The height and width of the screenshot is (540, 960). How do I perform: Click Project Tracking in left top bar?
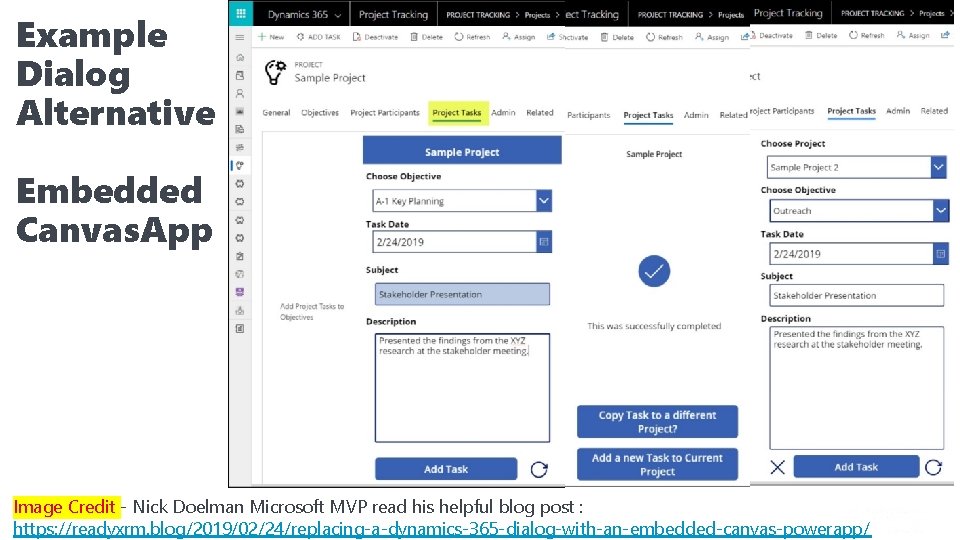click(393, 15)
